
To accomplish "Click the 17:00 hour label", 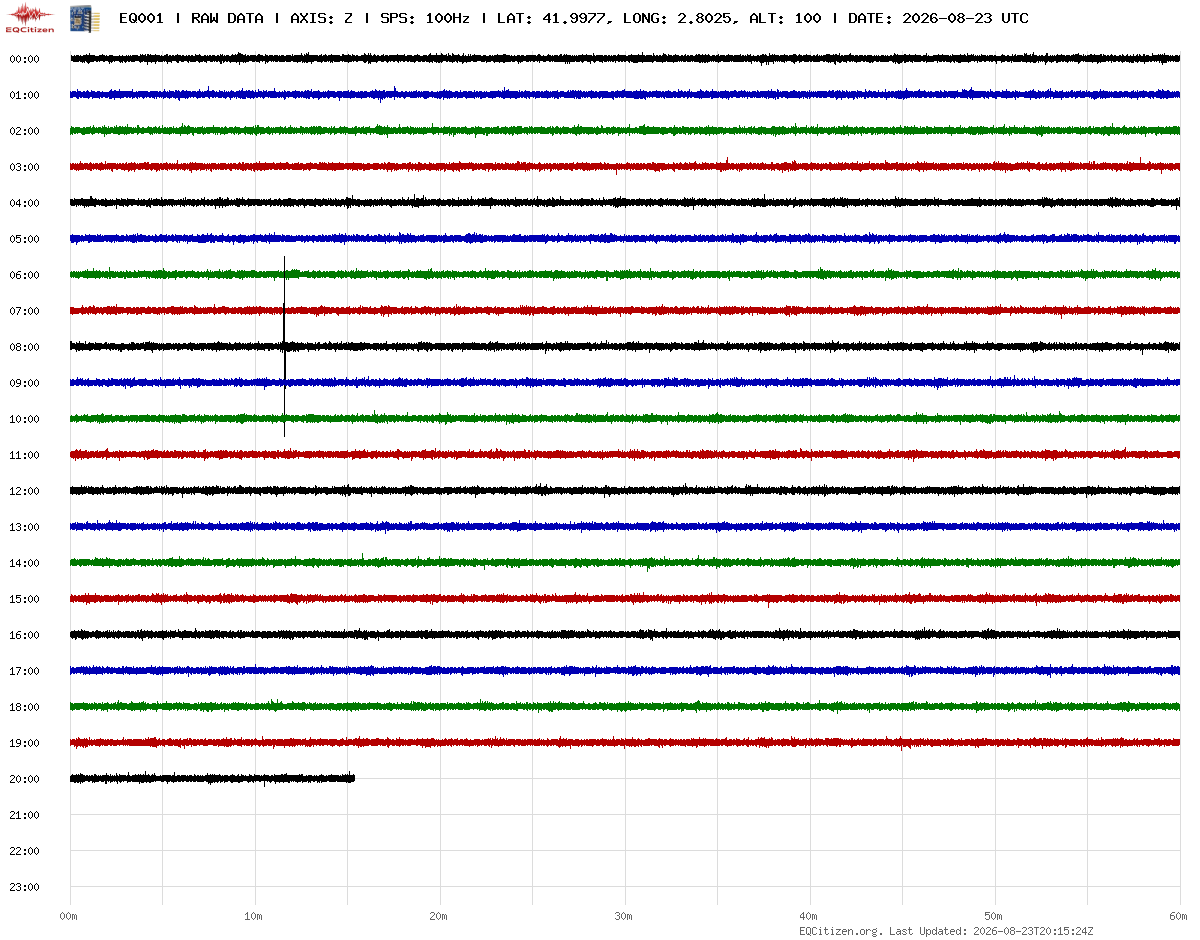I will pyautogui.click(x=24, y=671).
